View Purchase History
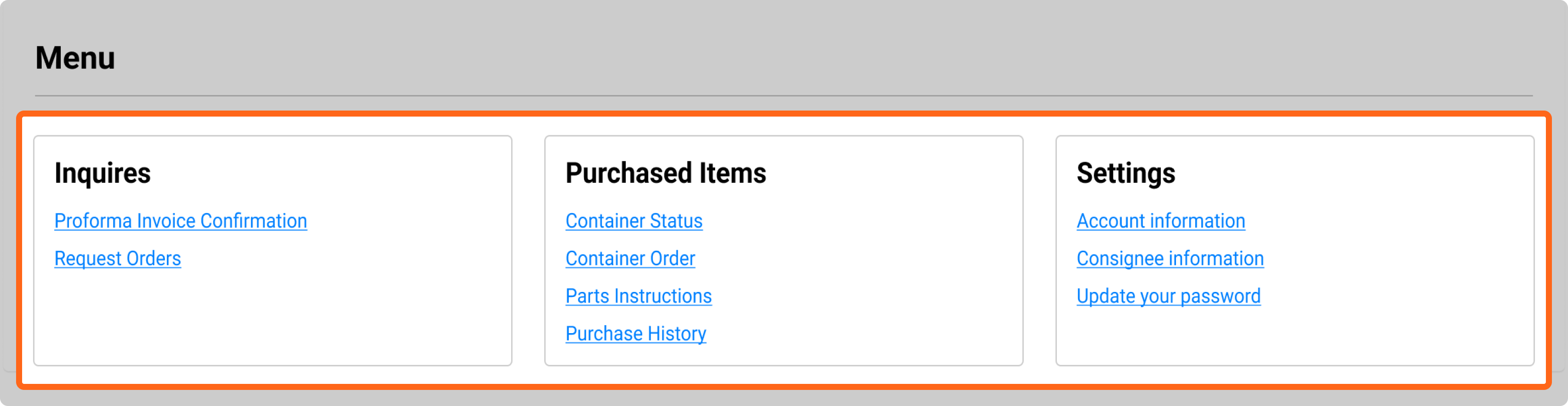This screenshot has height=406, width=1568. (635, 334)
